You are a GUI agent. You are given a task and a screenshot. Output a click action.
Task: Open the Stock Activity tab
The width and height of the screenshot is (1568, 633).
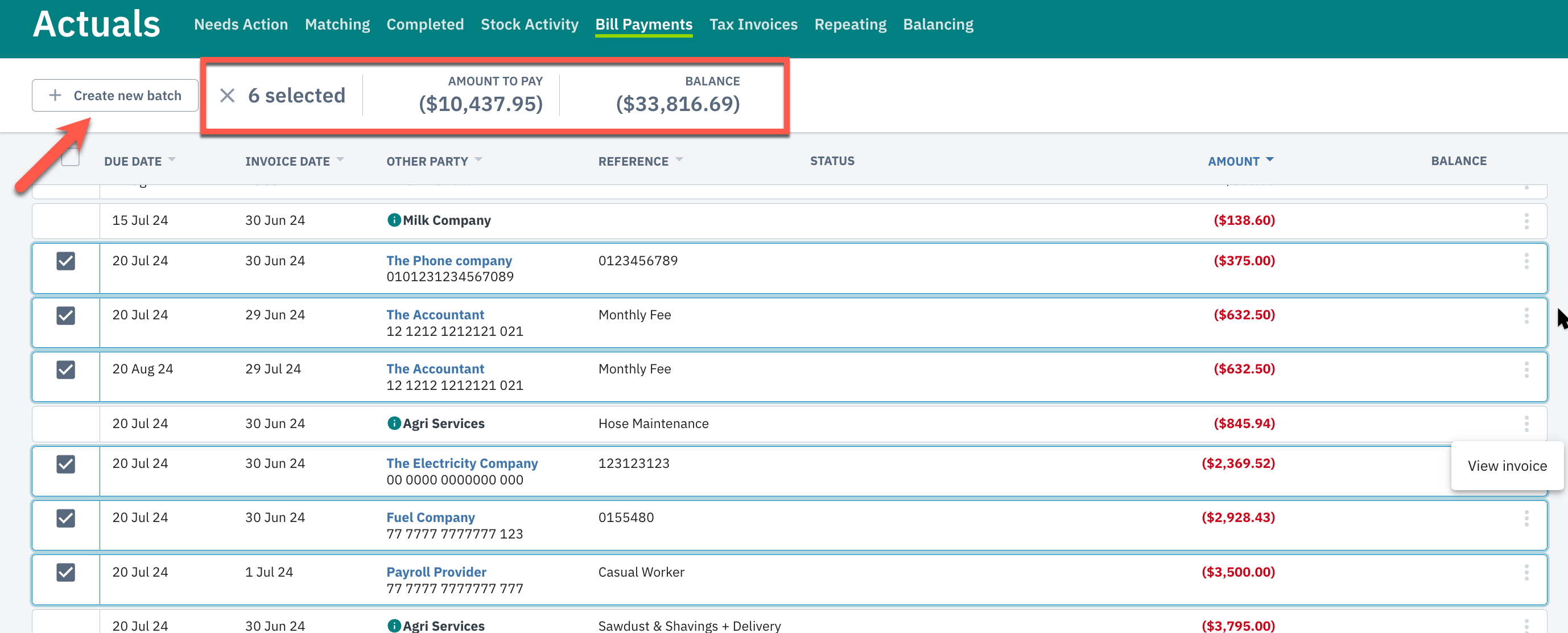(530, 24)
